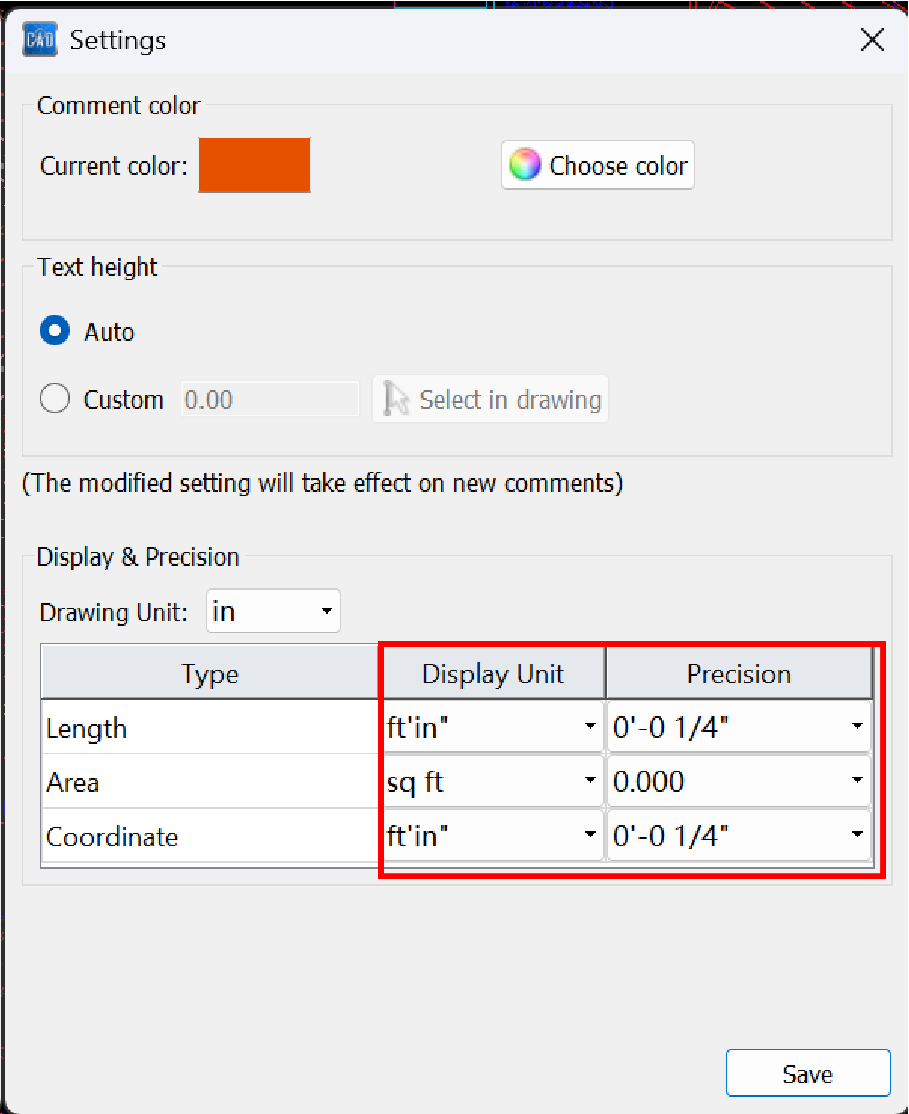Viewport: 909px width, 1114px height.
Task: Select the Custom text height option
Action: (x=55, y=400)
